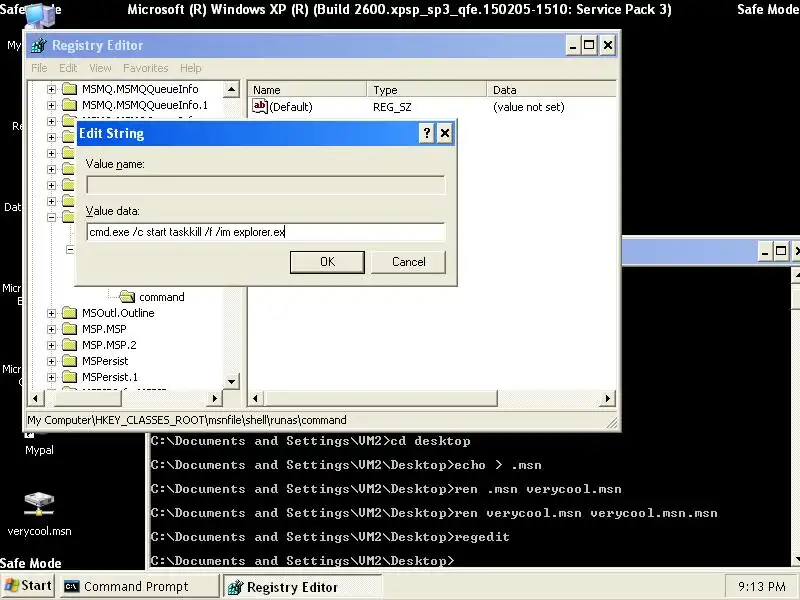Click the (Default) string value icon

point(260,106)
